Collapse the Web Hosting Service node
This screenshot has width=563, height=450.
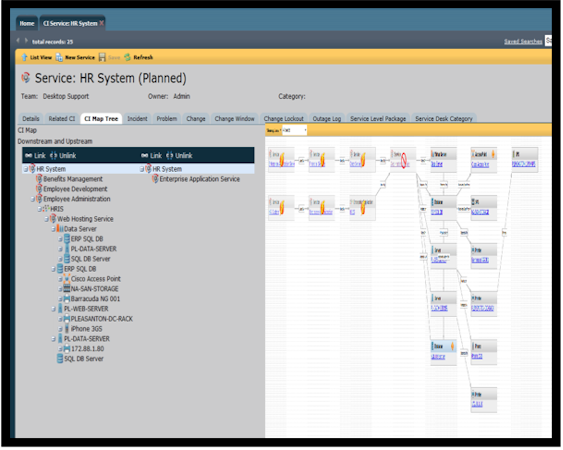(x=46, y=219)
